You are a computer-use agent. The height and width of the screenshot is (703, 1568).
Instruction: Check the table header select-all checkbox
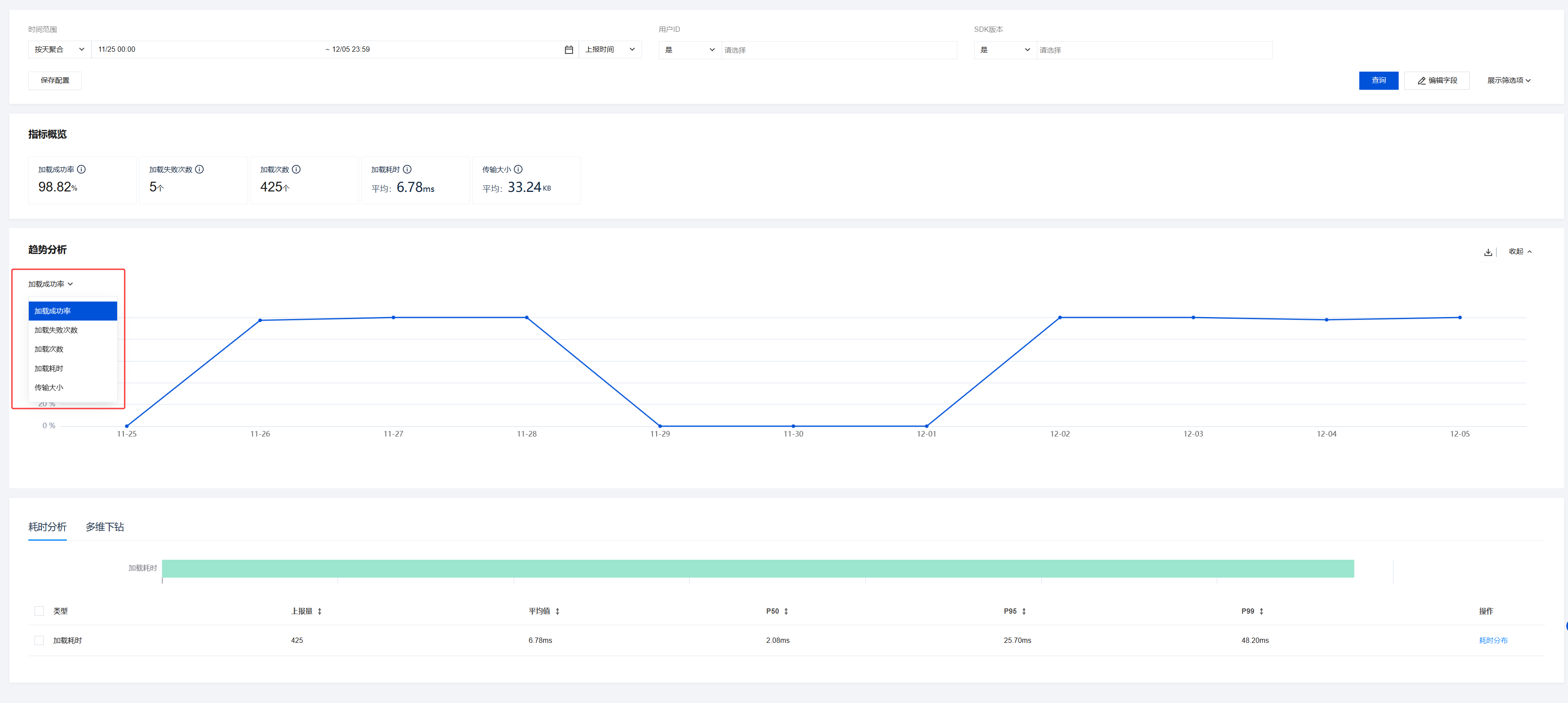tap(39, 611)
